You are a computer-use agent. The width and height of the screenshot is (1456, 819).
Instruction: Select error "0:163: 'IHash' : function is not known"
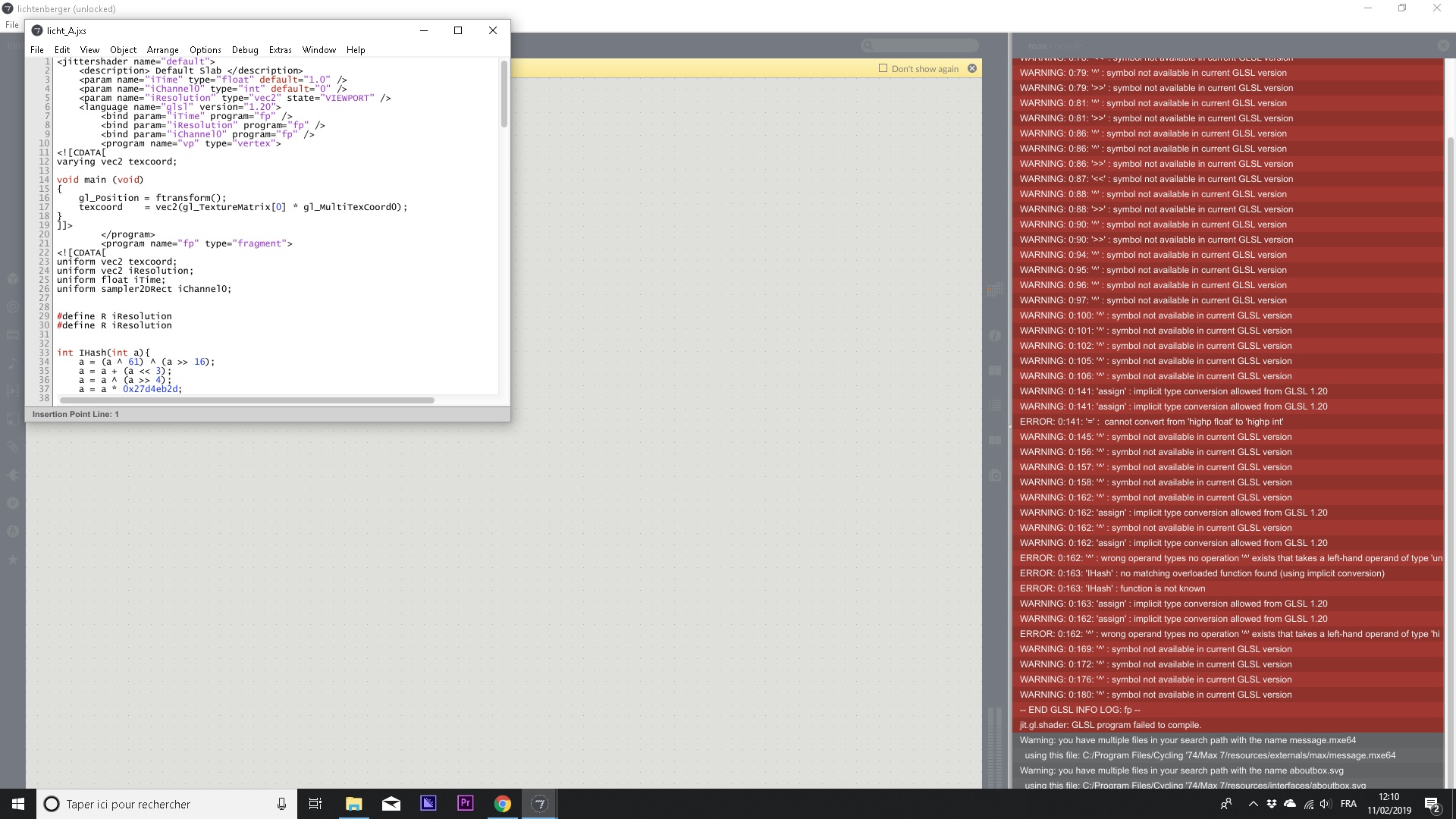(1228, 588)
